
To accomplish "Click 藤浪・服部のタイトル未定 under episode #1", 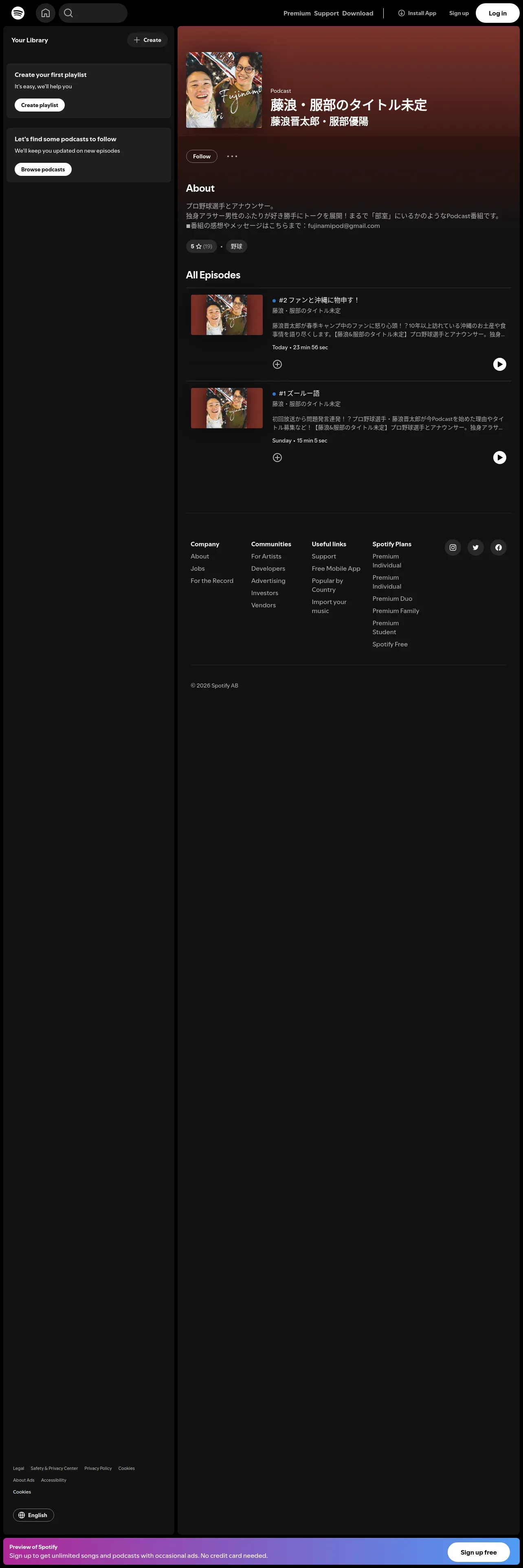I will (x=306, y=403).
